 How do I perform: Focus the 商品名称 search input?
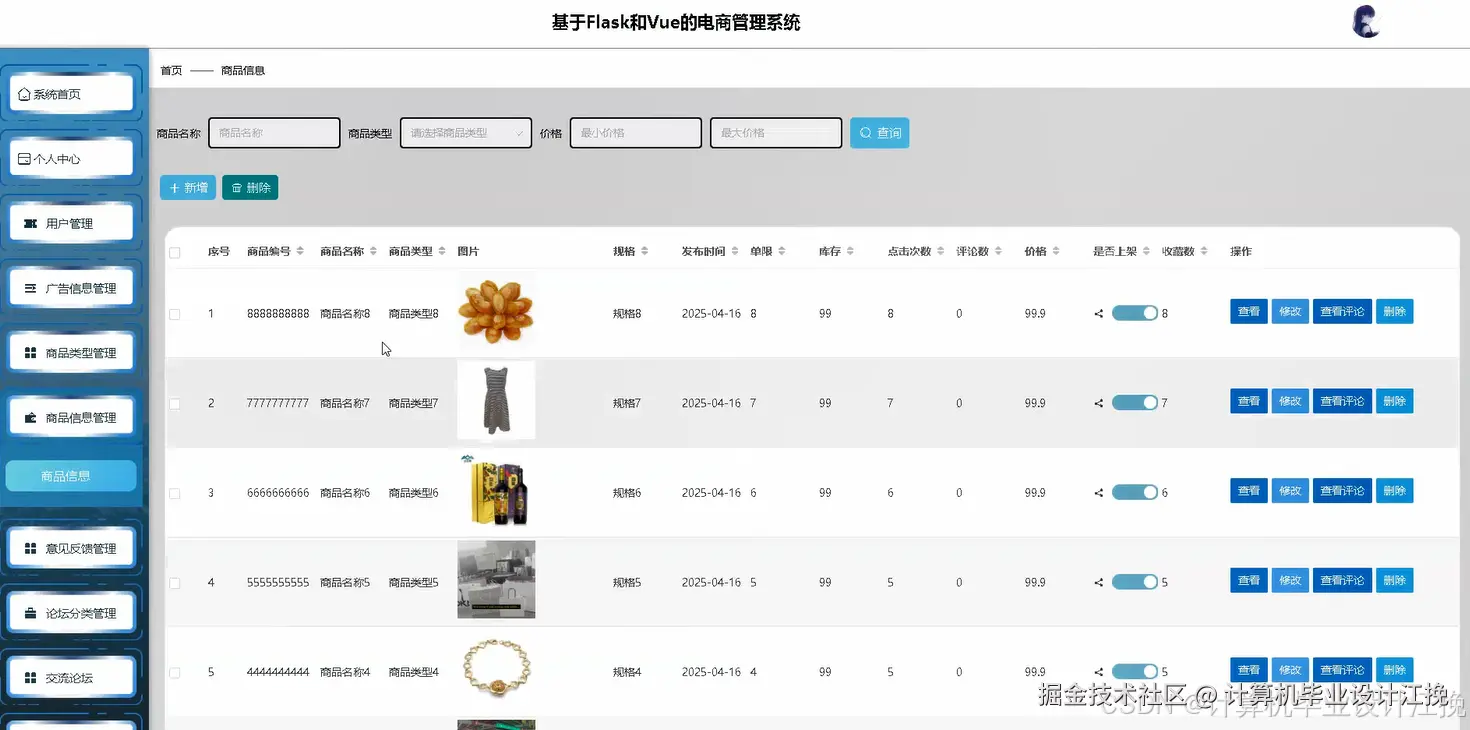[x=274, y=133]
